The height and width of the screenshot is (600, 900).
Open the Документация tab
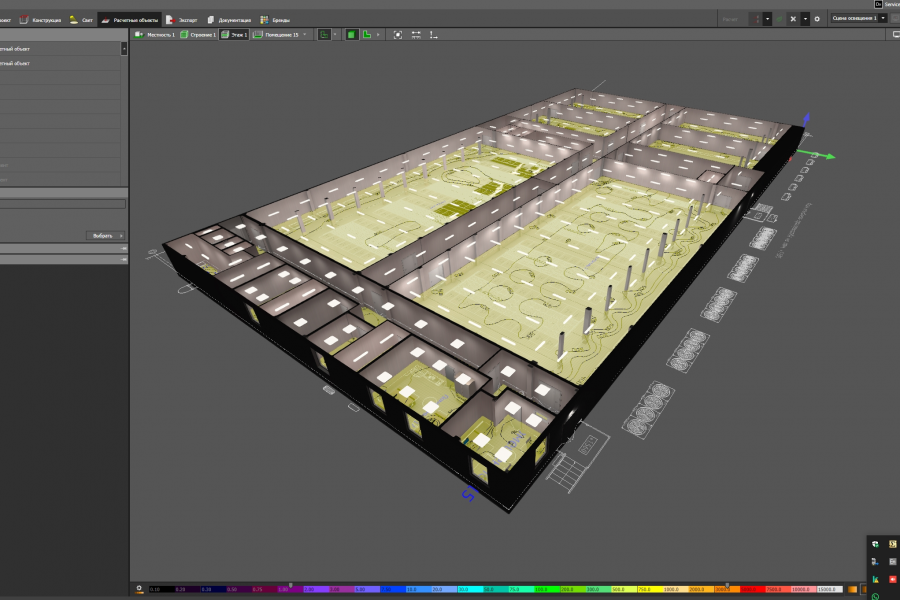228,20
